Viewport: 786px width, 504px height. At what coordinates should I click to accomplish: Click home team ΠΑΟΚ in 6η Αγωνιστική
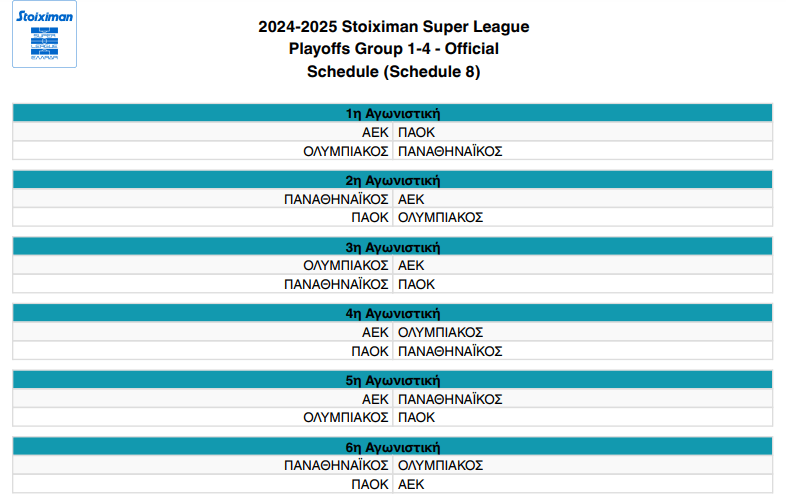pyautogui.click(x=369, y=484)
